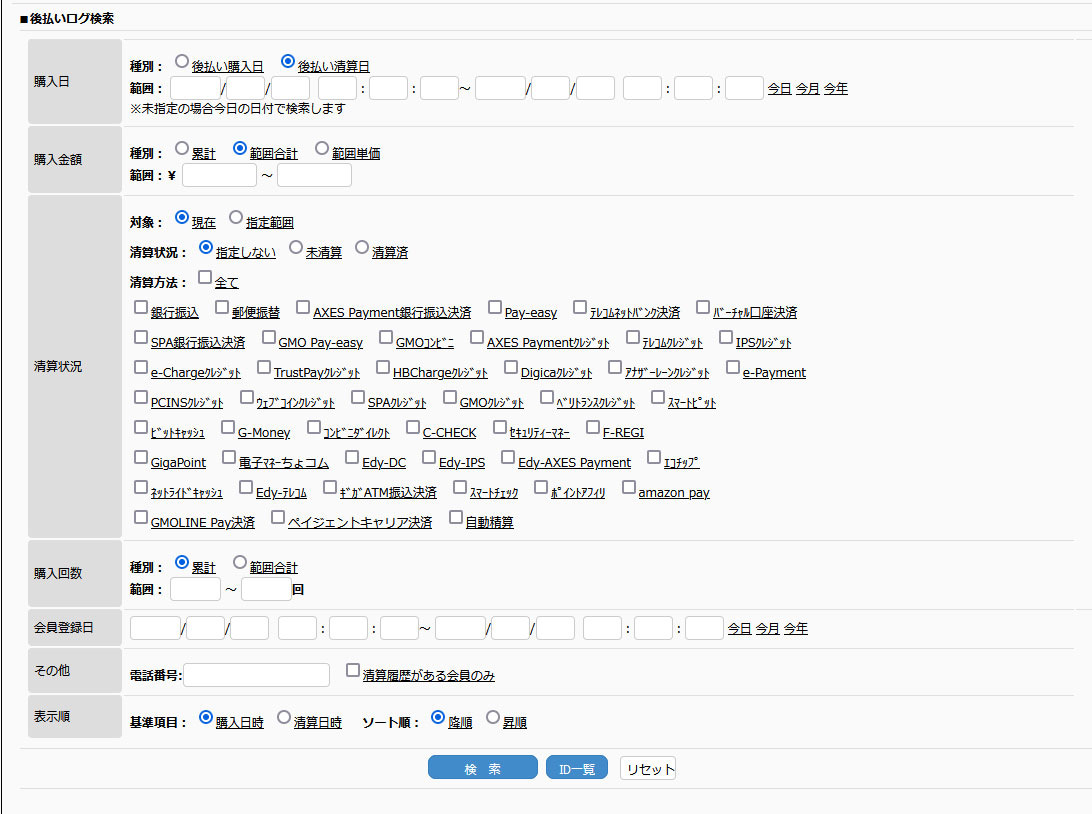The image size is (1092, 814).
Task: Choose 範囲単価 for purchase amount type
Action: 322,148
